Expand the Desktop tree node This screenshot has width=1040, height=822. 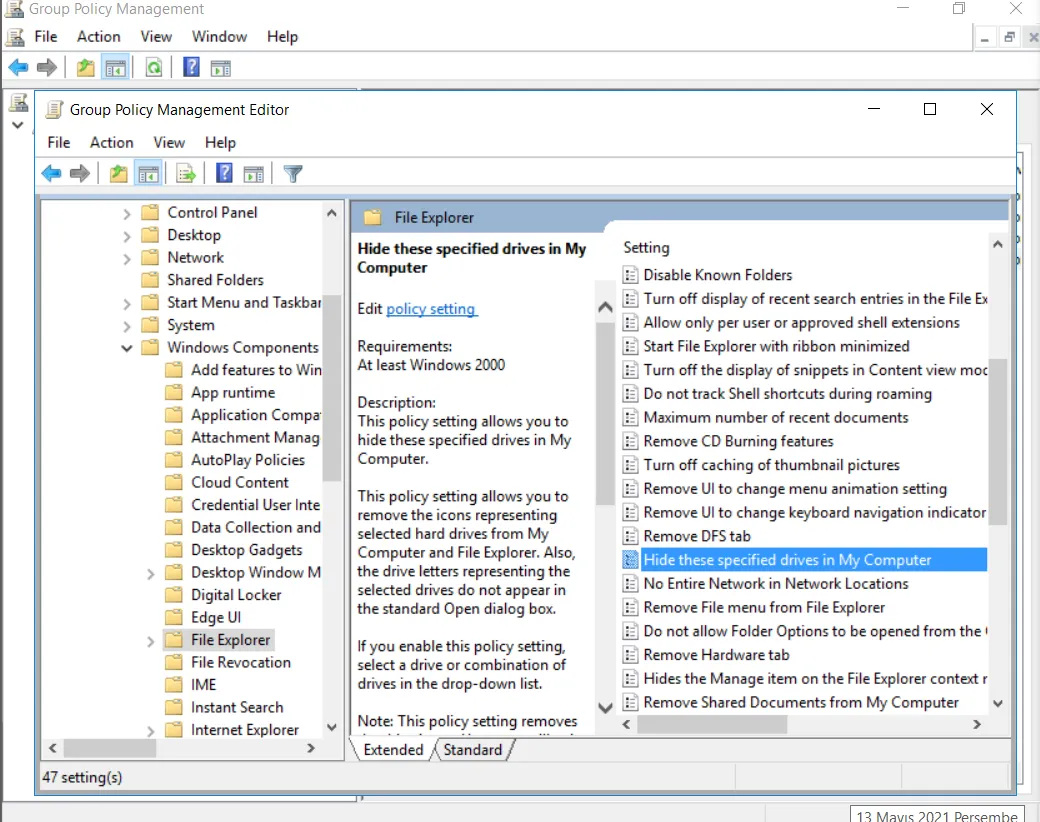127,236
